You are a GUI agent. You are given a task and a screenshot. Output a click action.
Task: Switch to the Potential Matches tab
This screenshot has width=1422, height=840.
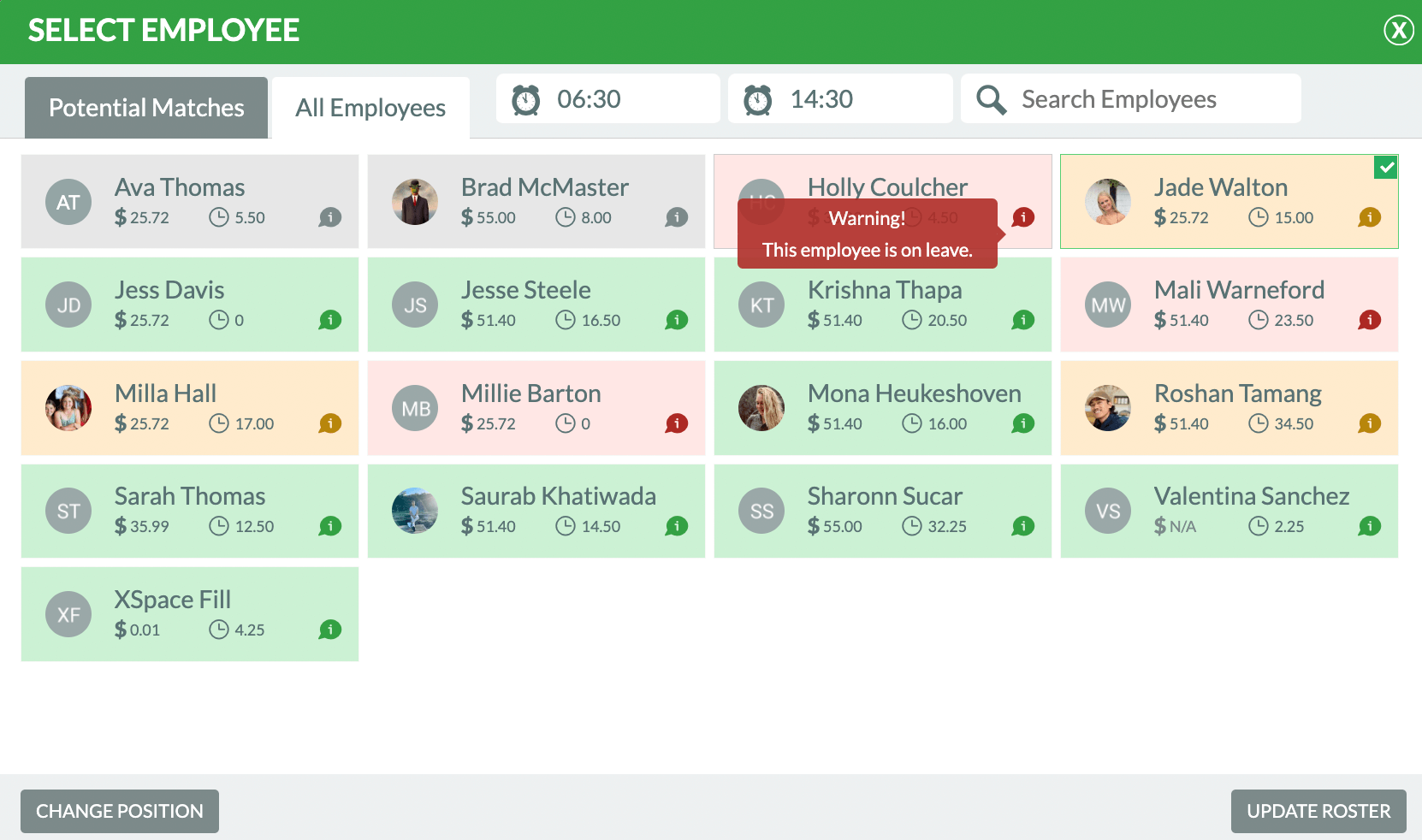coord(145,107)
